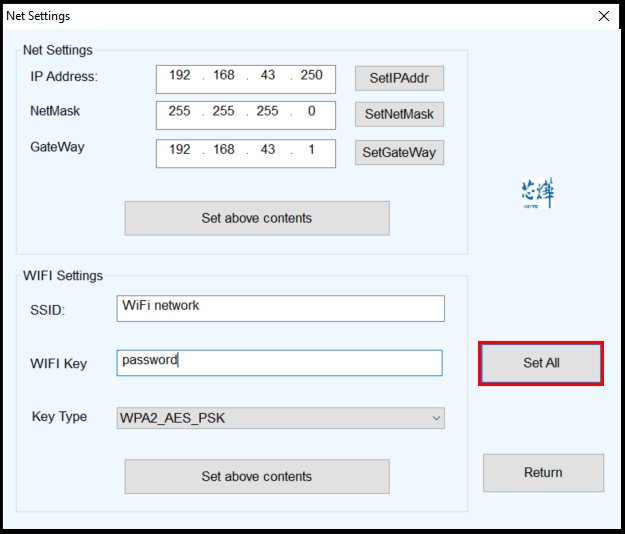This screenshot has height=534, width=625.
Task: Select the first octet of IP Address
Action: pos(180,76)
